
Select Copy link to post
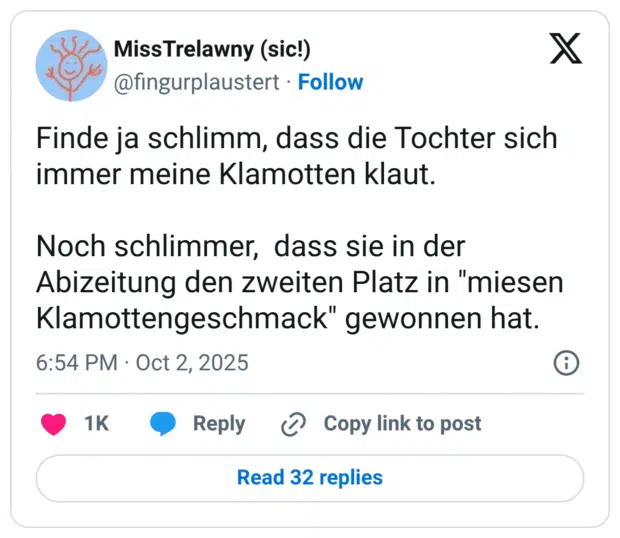tap(402, 424)
